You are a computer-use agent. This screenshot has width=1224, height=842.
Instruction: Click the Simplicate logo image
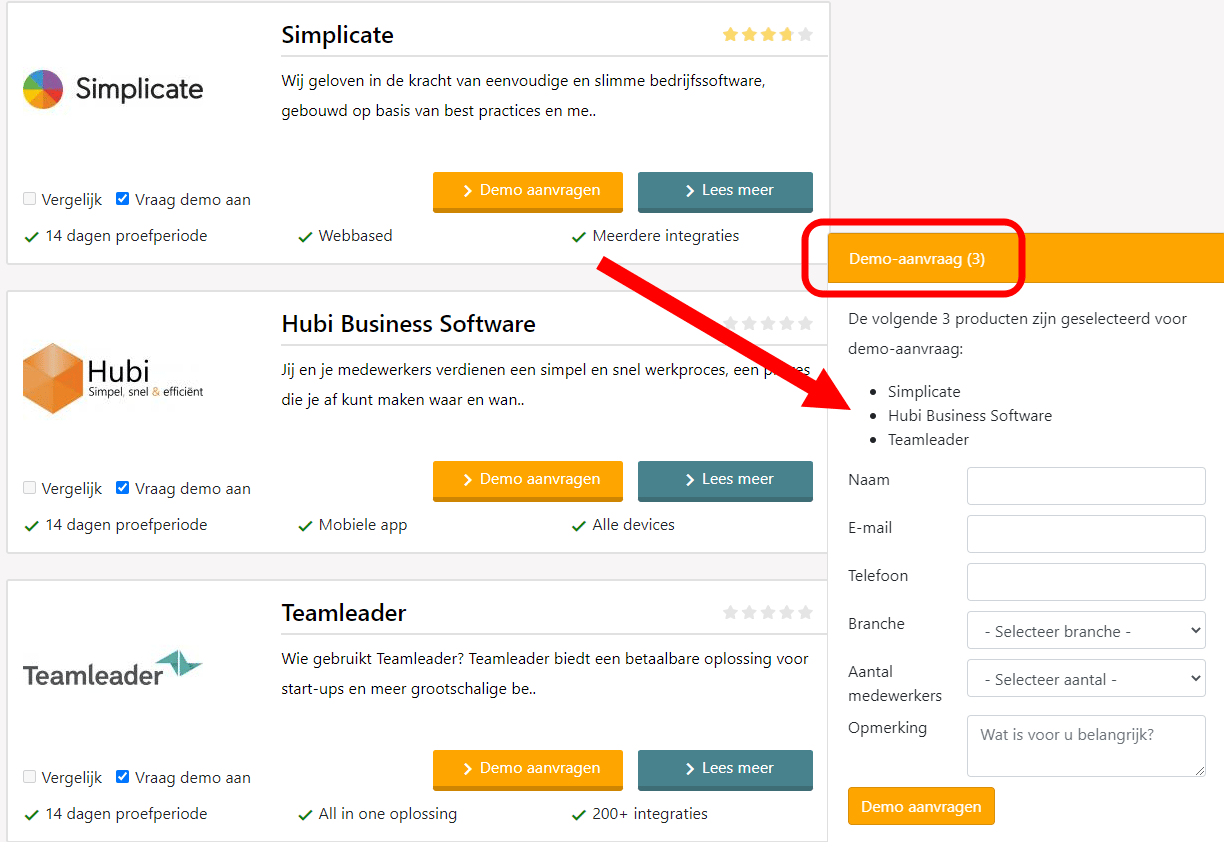click(x=113, y=89)
